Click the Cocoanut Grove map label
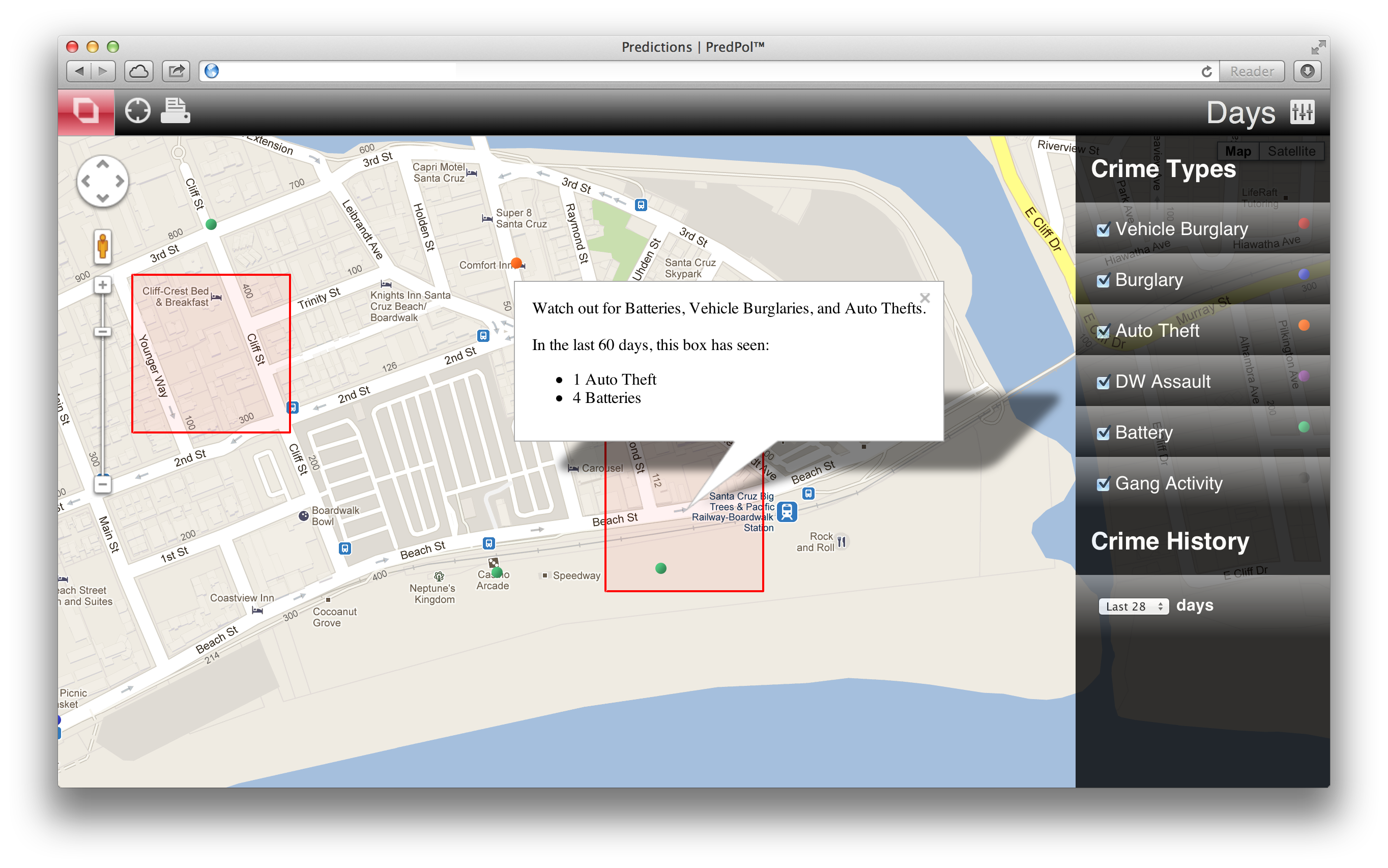Viewport: 1388px width, 868px height. pos(334,617)
